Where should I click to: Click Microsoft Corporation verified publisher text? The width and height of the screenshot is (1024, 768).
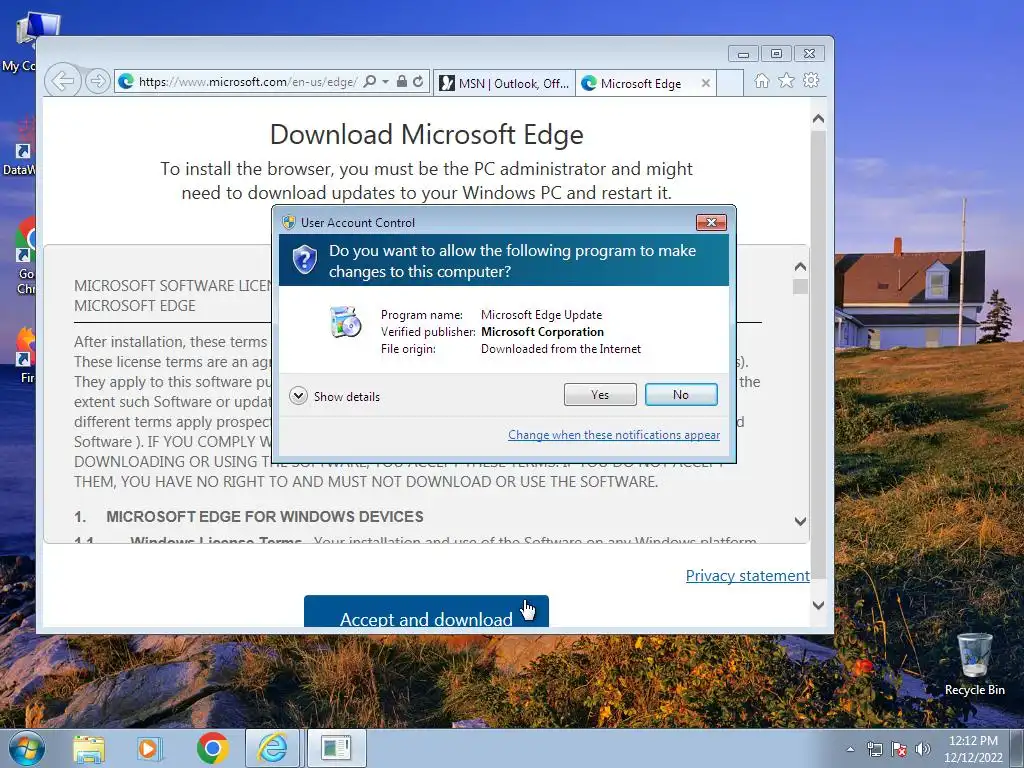(542, 332)
